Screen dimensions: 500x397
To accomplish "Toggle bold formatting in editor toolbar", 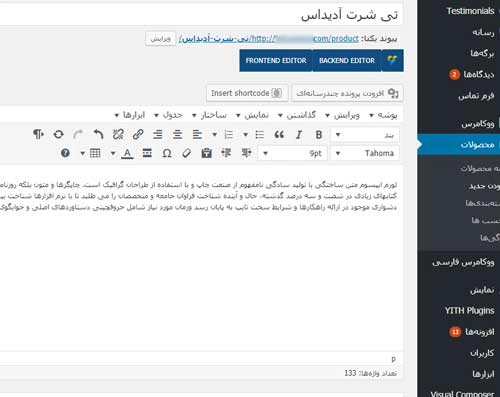I will (319, 135).
